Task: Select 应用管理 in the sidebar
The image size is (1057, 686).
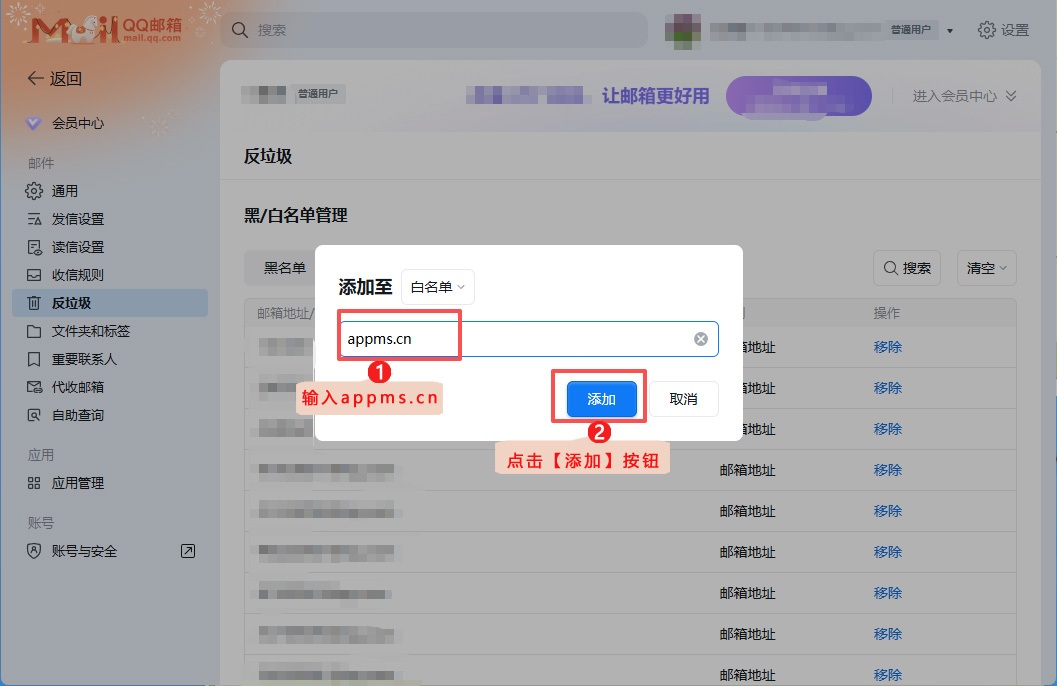Action: (77, 483)
